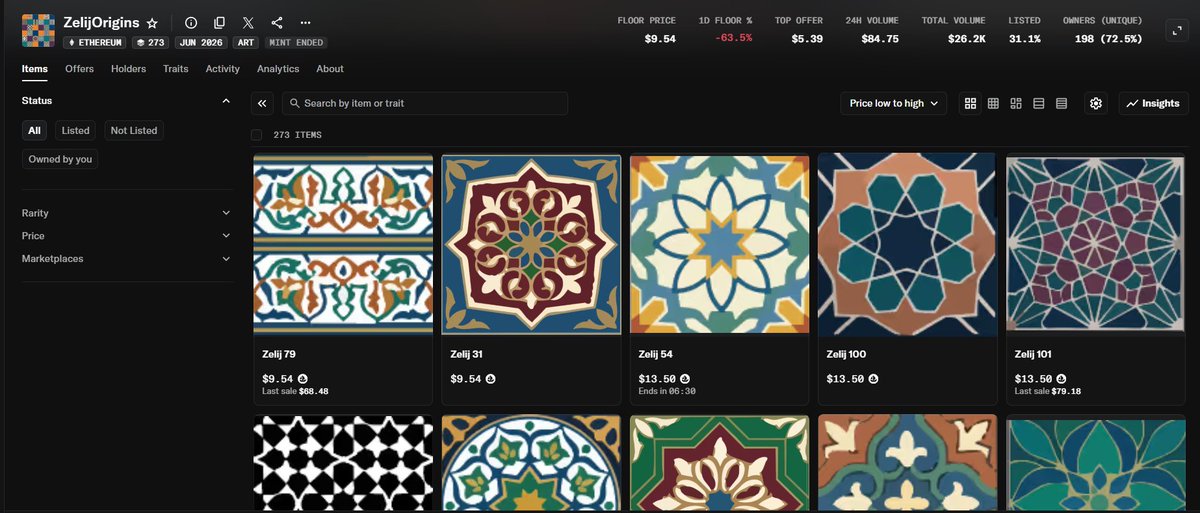
Task: Open the Zelij 79 tile image
Action: (x=343, y=243)
